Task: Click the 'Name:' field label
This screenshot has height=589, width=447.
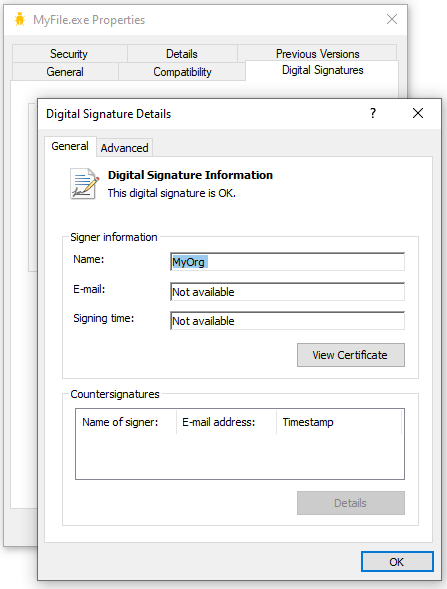Action: [x=89, y=259]
